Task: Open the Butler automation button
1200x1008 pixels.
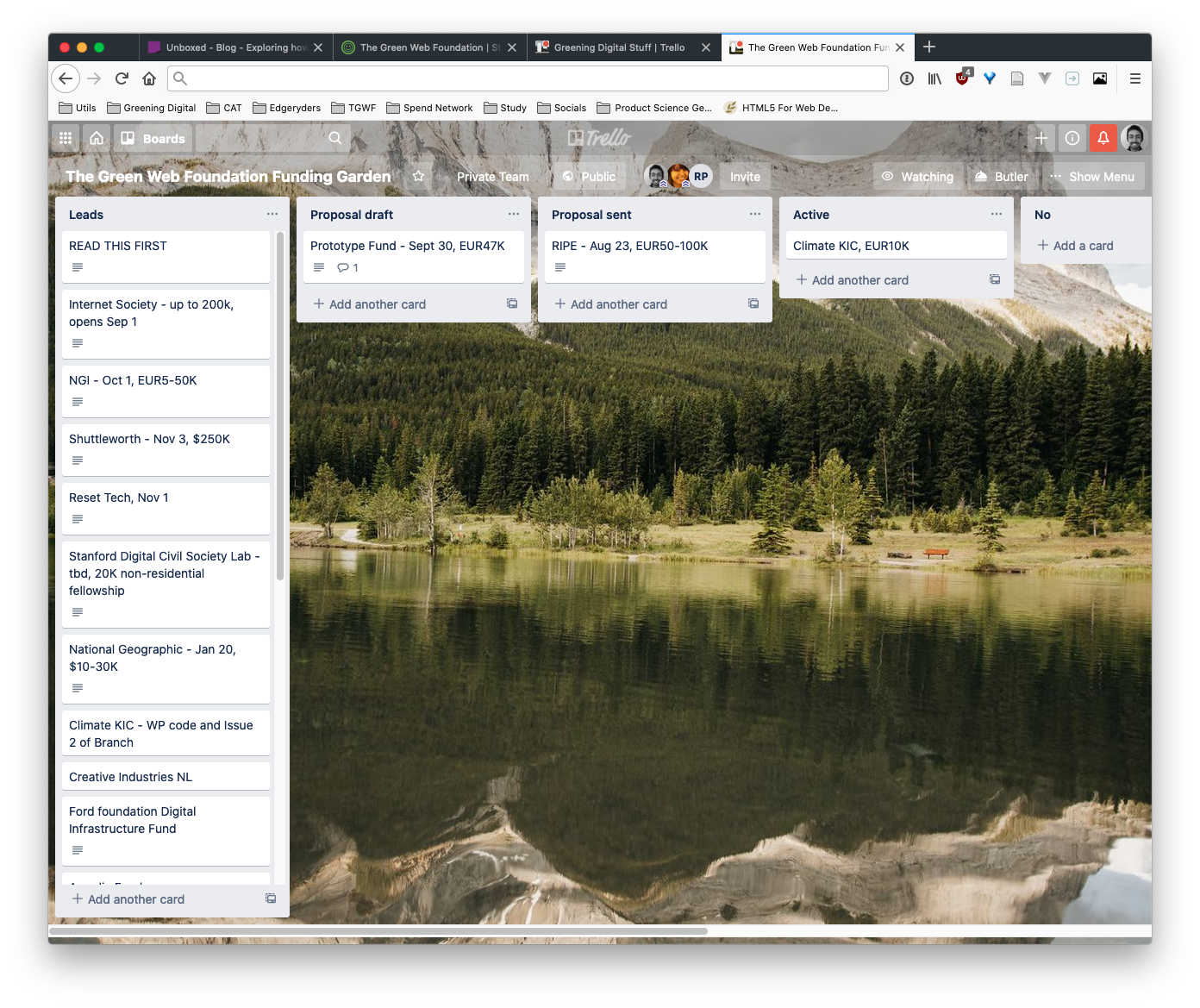Action: point(1001,176)
